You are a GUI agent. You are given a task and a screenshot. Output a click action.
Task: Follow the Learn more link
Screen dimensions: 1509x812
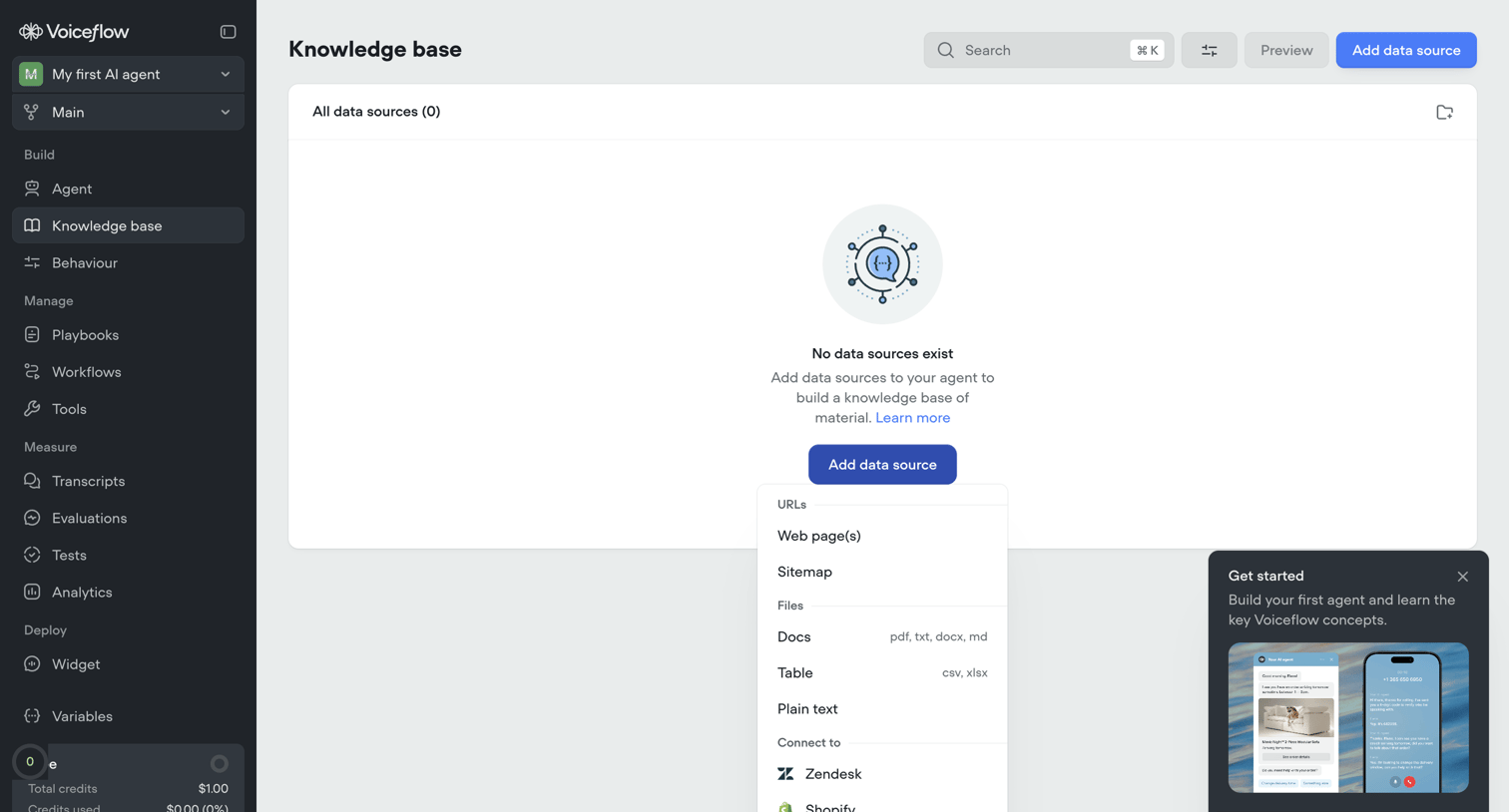coord(912,418)
